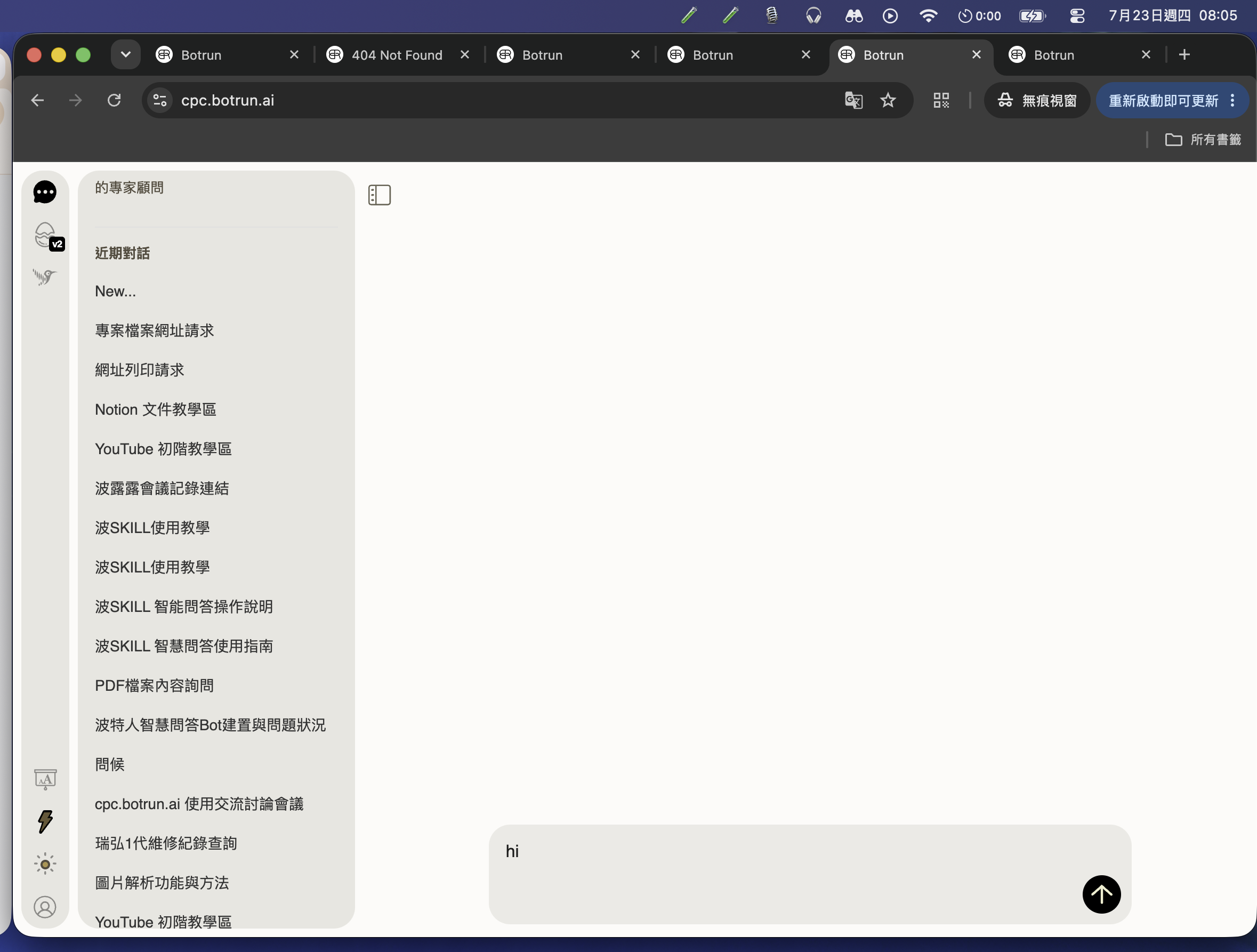Screen dimensions: 1257x952
Task: Click 的專家顧問 text at sidebar top
Action: 130,188
